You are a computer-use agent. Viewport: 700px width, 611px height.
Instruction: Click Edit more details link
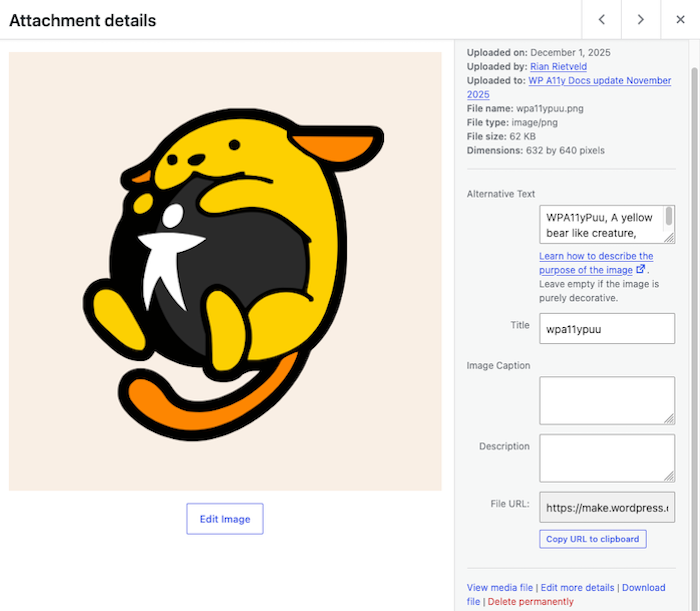pyautogui.click(x=578, y=587)
